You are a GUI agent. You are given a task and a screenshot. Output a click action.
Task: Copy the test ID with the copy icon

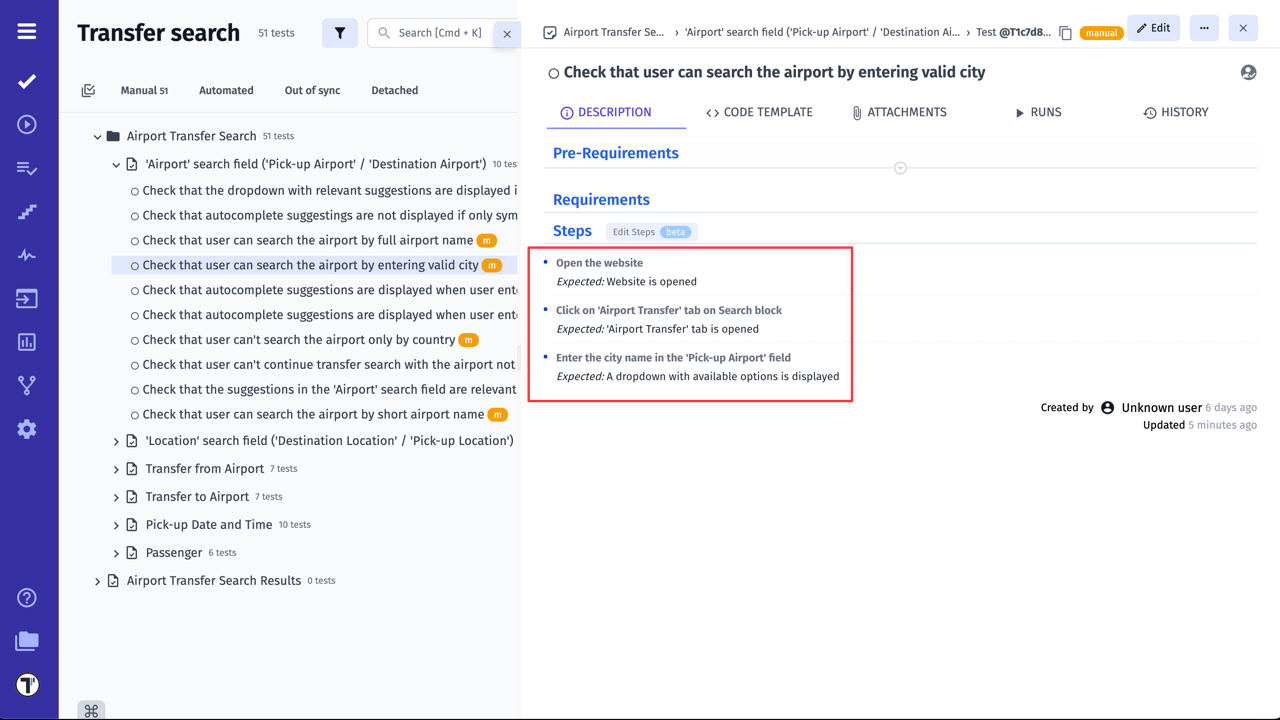[1065, 33]
